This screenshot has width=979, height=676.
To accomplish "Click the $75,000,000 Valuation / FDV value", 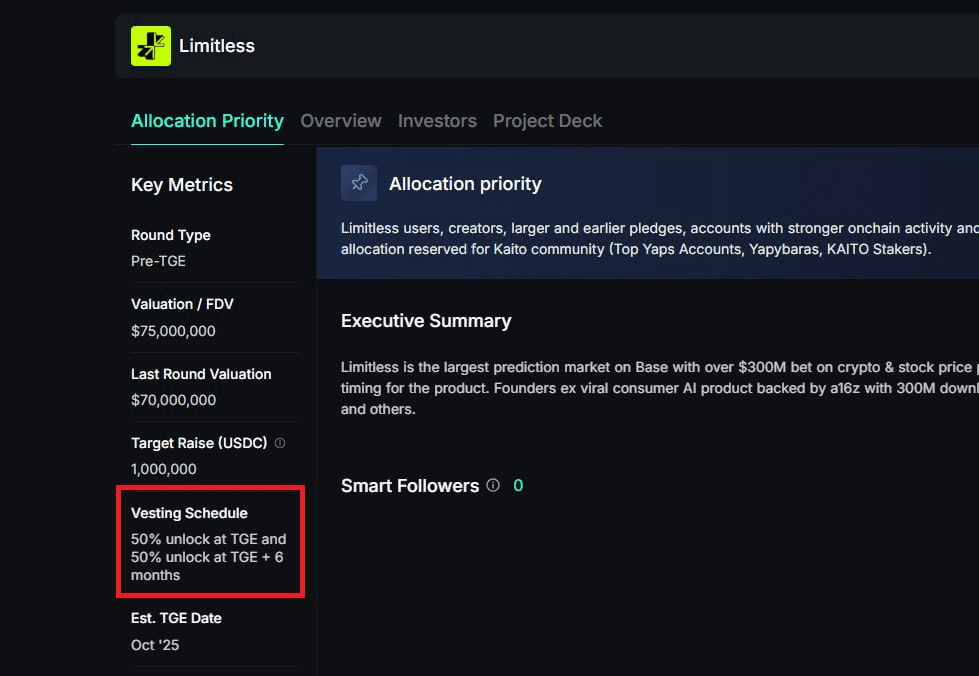I will pos(173,331).
